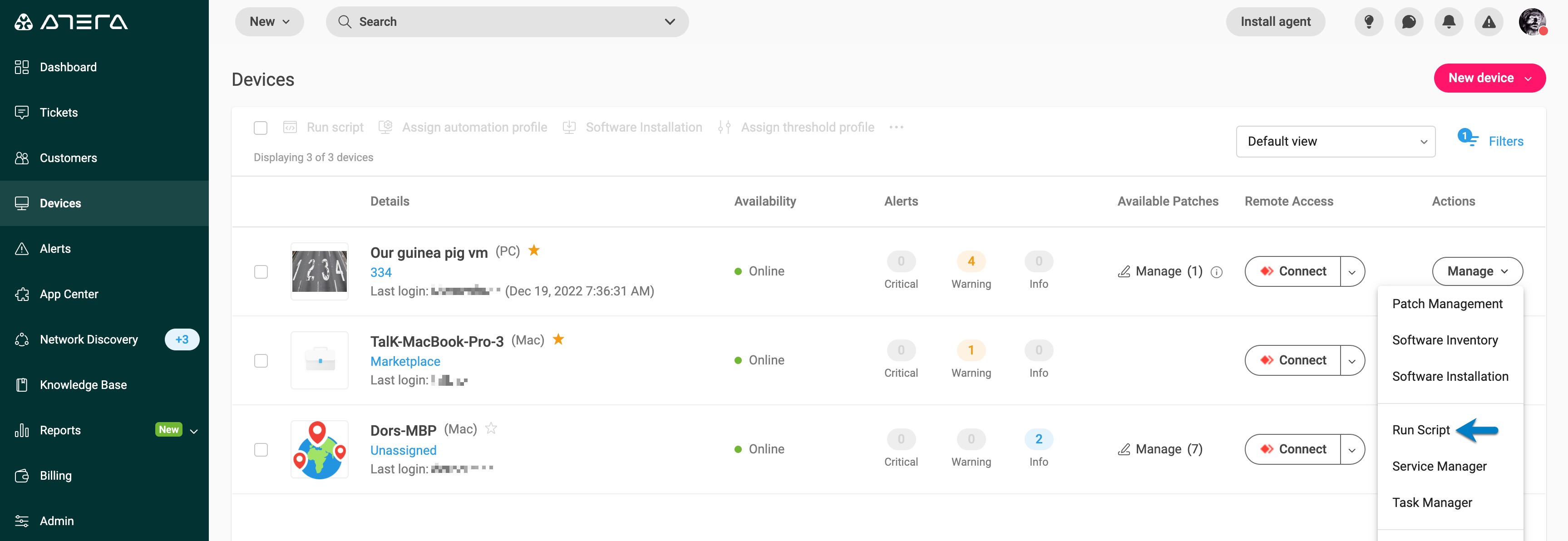1568x541 pixels.
Task: Open the Dors-MBP globe thumbnail
Action: [x=320, y=450]
